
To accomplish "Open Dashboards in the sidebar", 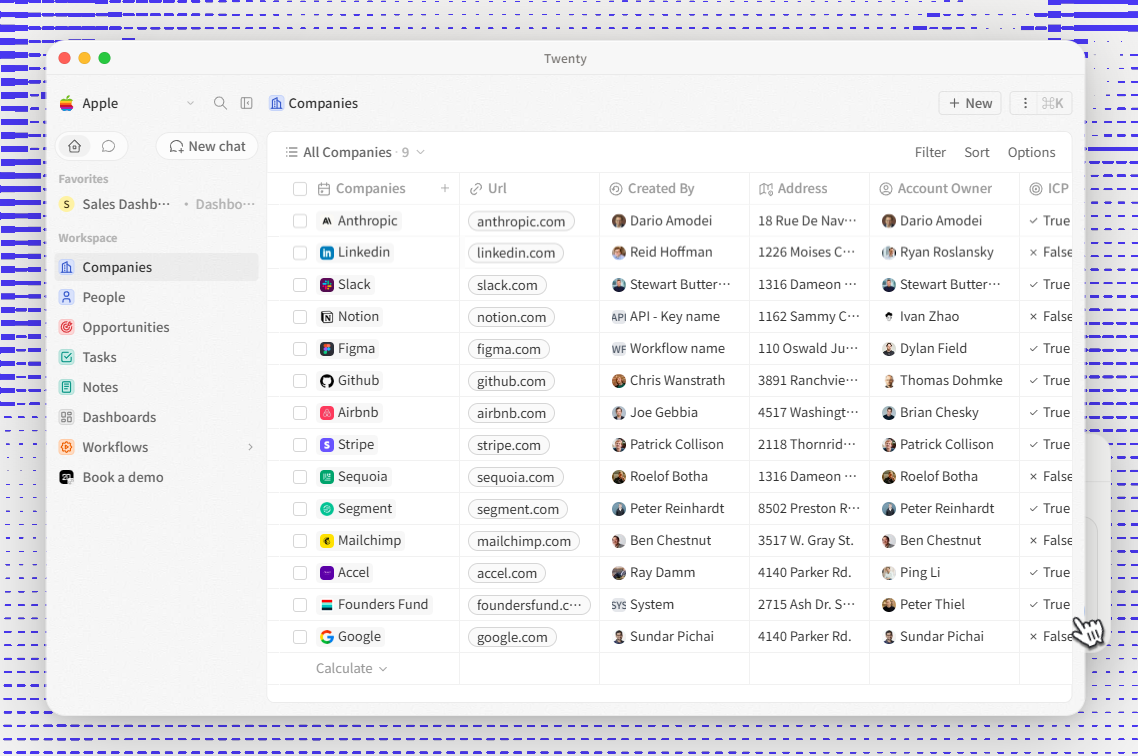I will (x=157, y=417).
